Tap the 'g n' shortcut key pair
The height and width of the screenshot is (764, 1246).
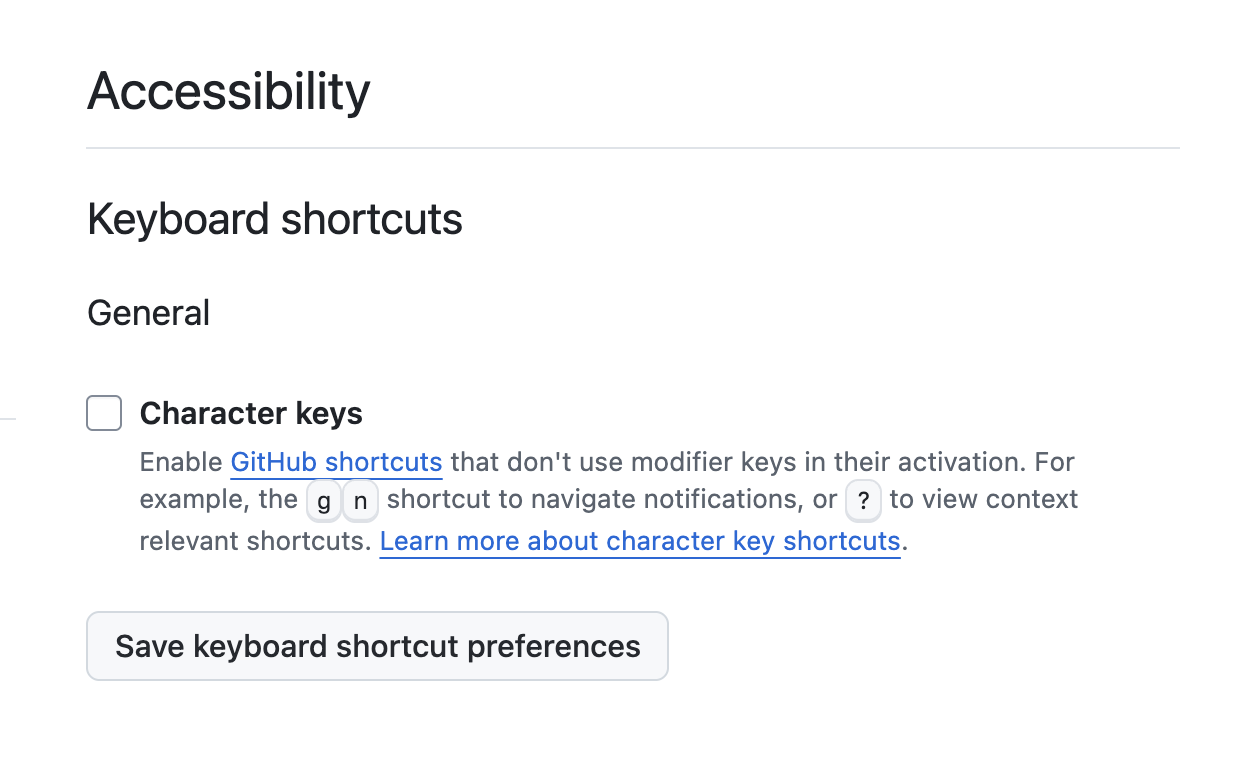point(341,500)
